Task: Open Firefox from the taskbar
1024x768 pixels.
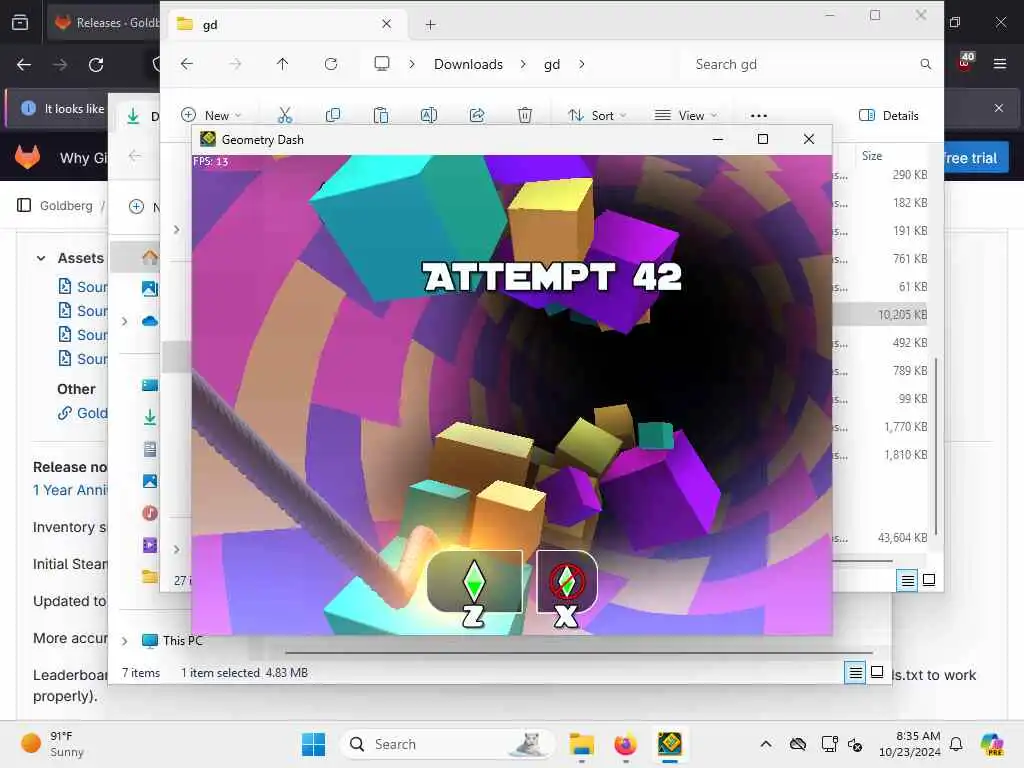Action: click(x=626, y=744)
